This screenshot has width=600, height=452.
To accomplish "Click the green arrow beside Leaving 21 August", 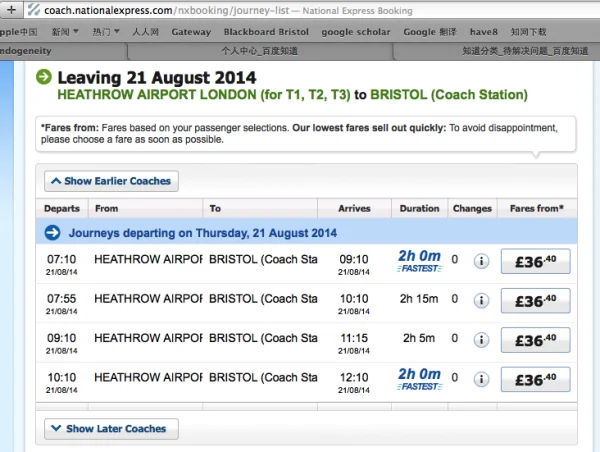I will tap(43, 77).
